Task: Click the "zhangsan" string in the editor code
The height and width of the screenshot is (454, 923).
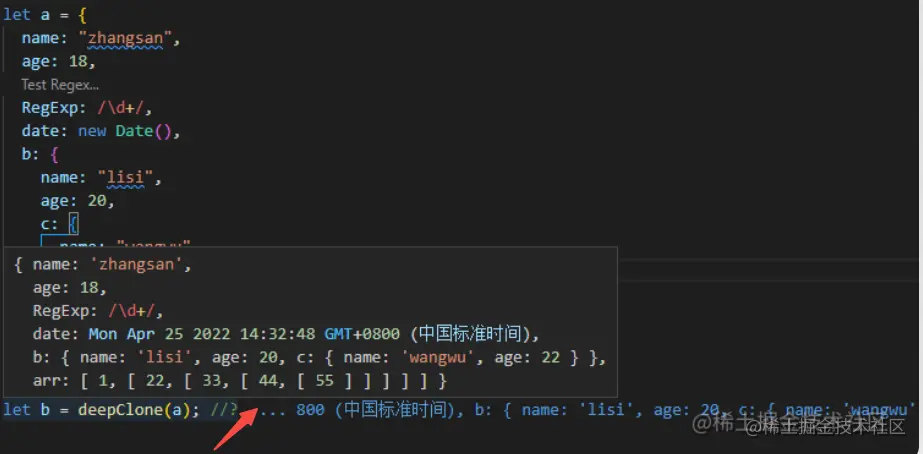Action: pyautogui.click(x=125, y=38)
